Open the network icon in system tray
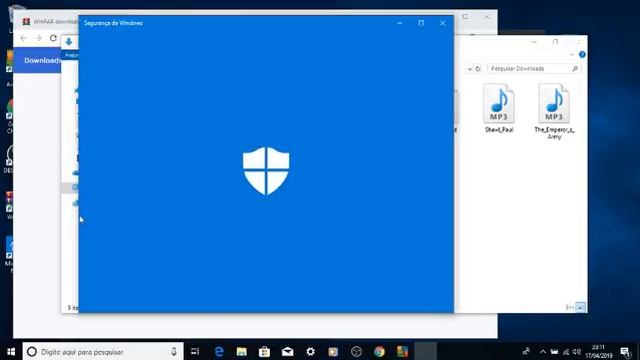 coord(566,351)
